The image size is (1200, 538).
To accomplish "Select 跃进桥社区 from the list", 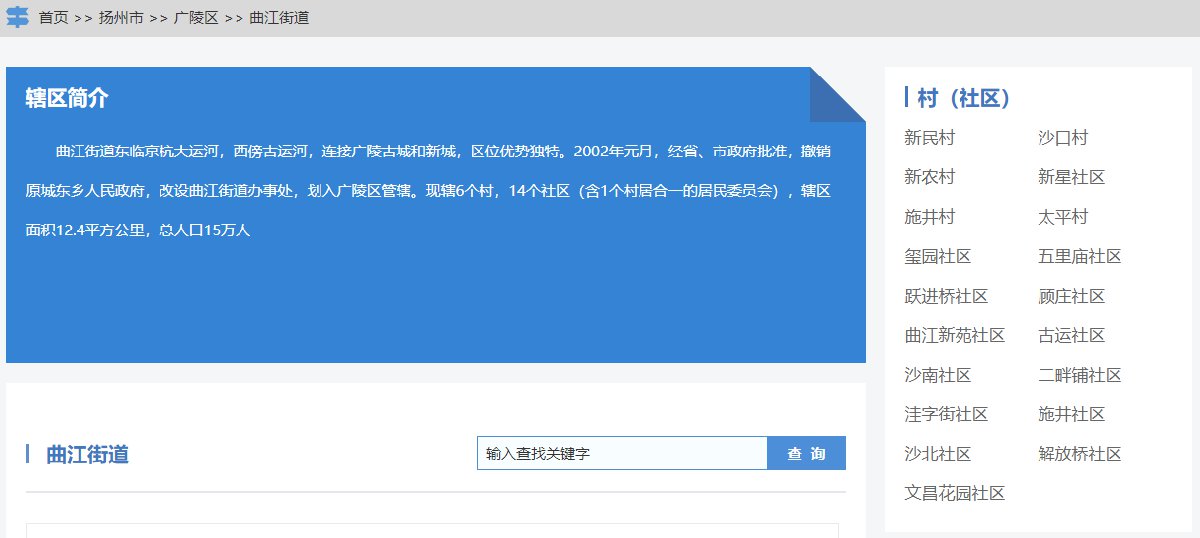I will coord(946,296).
